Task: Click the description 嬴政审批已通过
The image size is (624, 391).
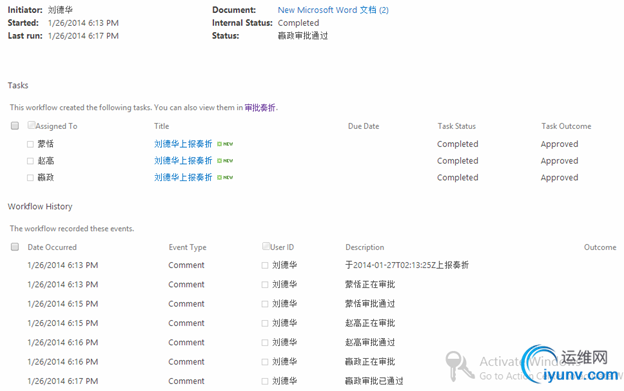Action: [374, 381]
